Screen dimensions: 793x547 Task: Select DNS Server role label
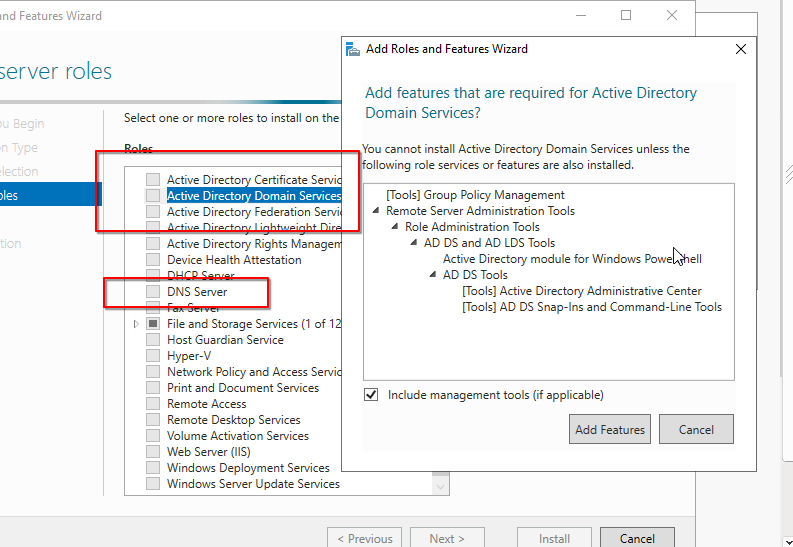point(197,292)
